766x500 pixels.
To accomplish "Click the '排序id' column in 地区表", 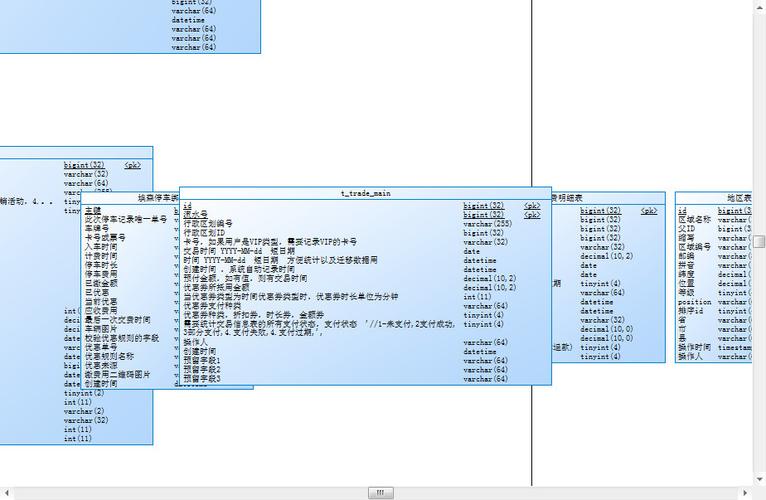I will [690, 311].
